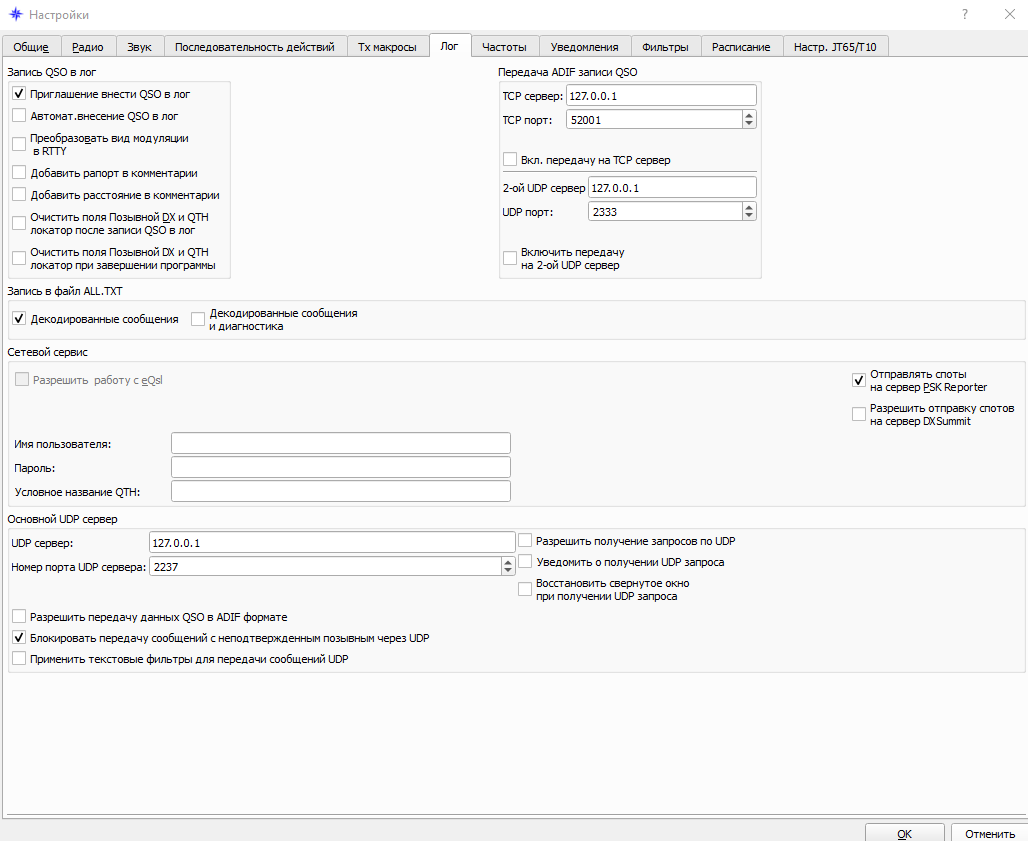Uncheck Блокировать передачу сообщений с неподтвержденным позывным

coord(19,638)
